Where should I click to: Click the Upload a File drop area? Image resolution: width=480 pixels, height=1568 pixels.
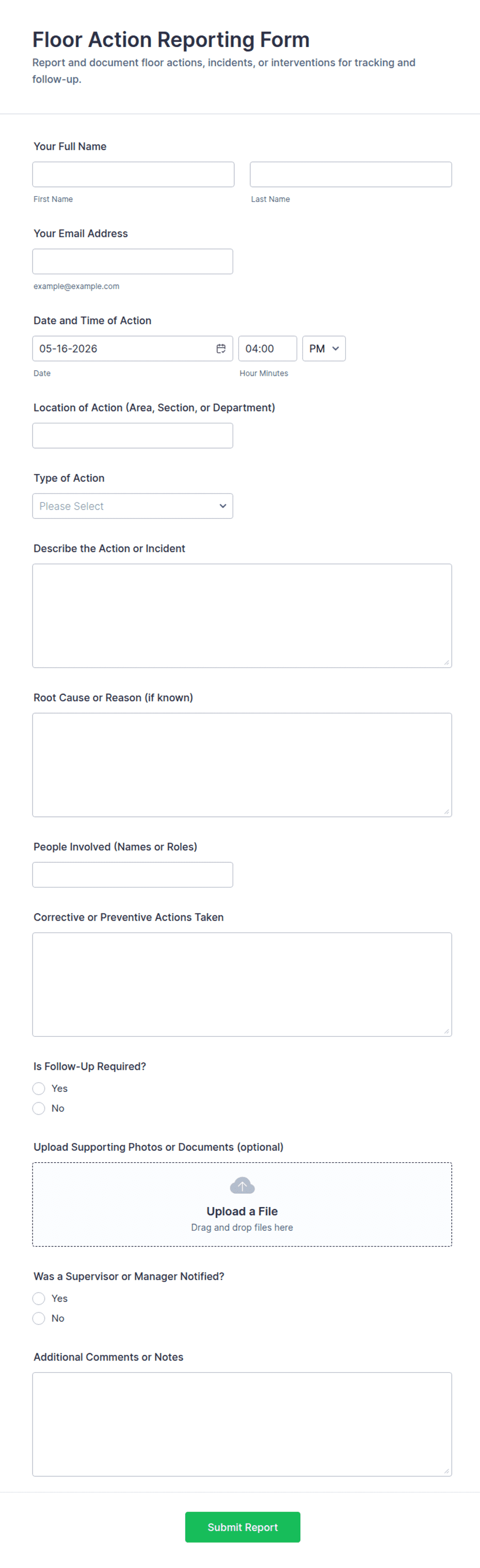pos(242,1204)
